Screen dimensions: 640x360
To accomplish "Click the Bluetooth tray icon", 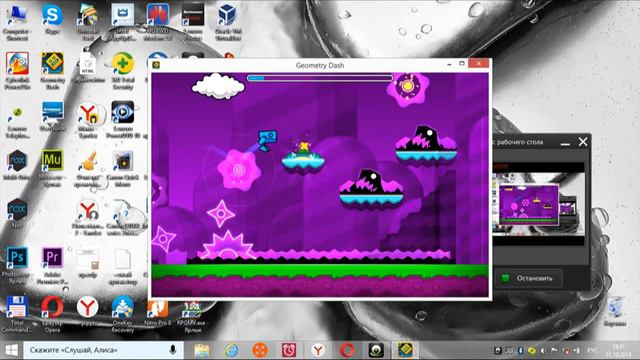I will click(520, 350).
